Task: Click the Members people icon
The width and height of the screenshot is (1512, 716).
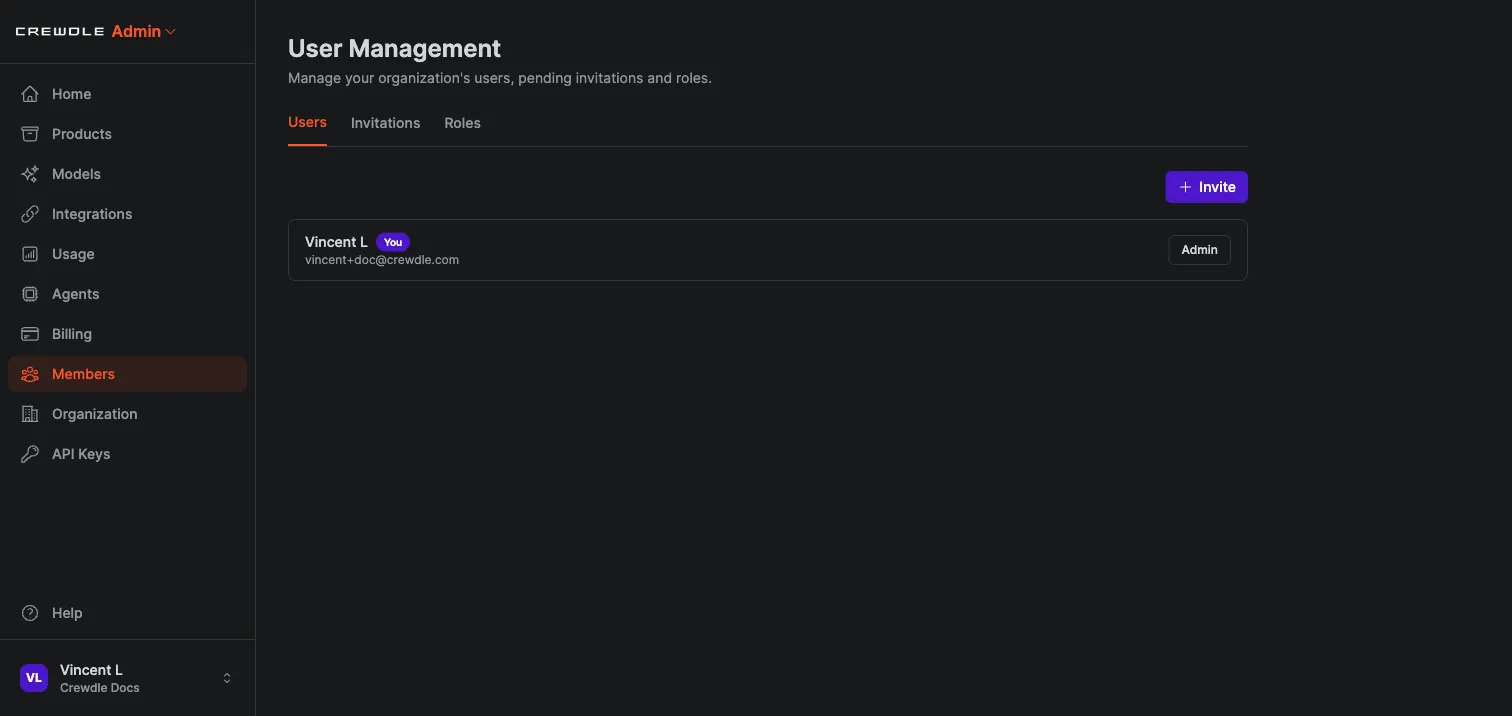Action: pos(30,374)
